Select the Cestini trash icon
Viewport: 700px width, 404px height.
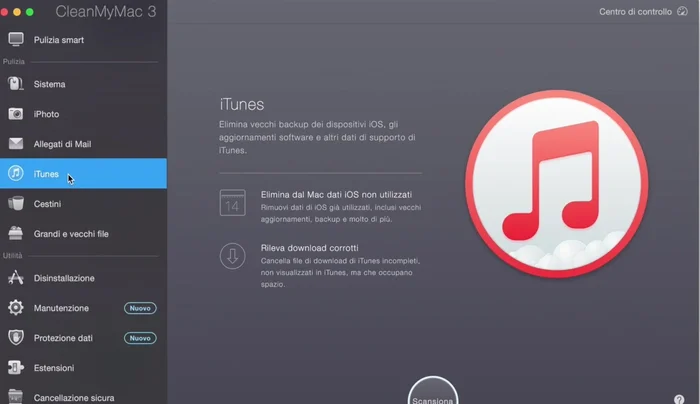click(x=16, y=204)
